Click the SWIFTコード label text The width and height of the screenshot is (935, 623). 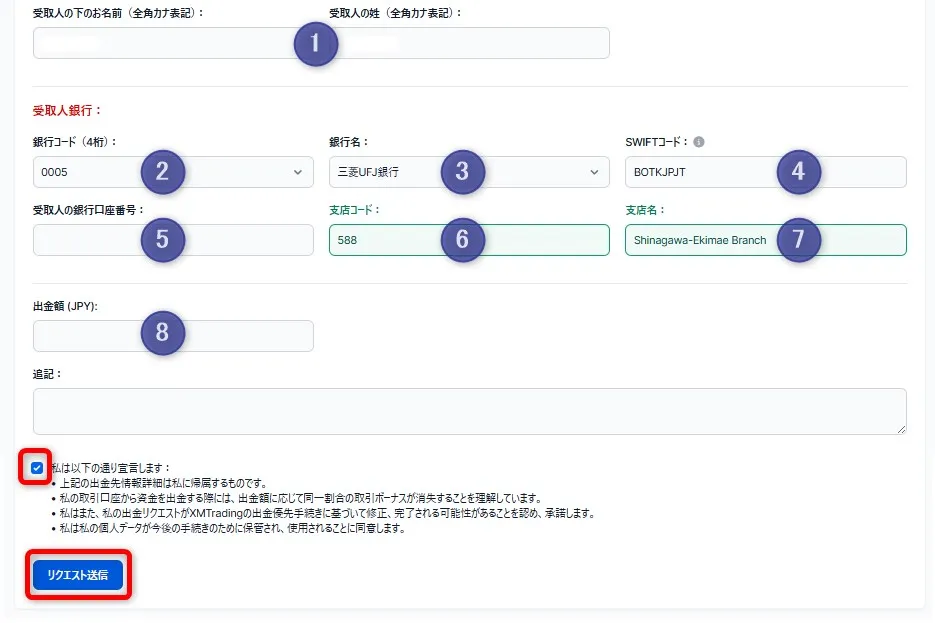coord(657,142)
